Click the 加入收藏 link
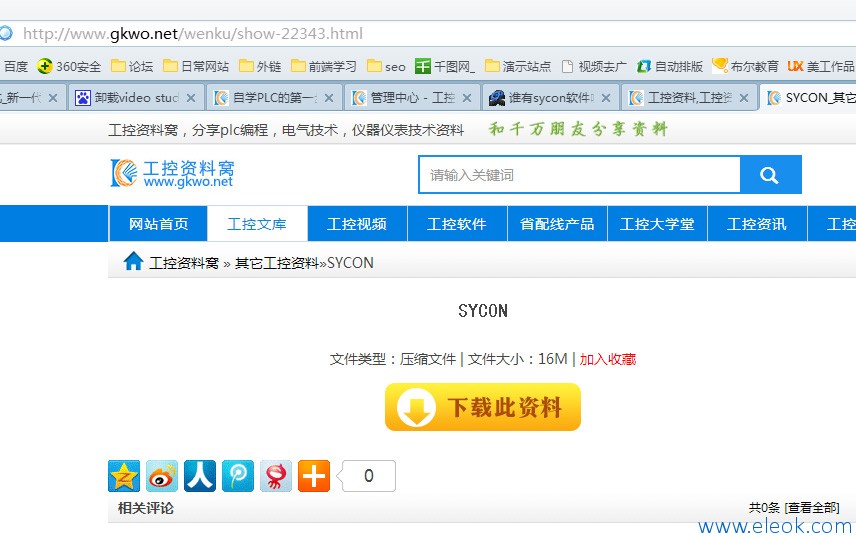 click(608, 359)
